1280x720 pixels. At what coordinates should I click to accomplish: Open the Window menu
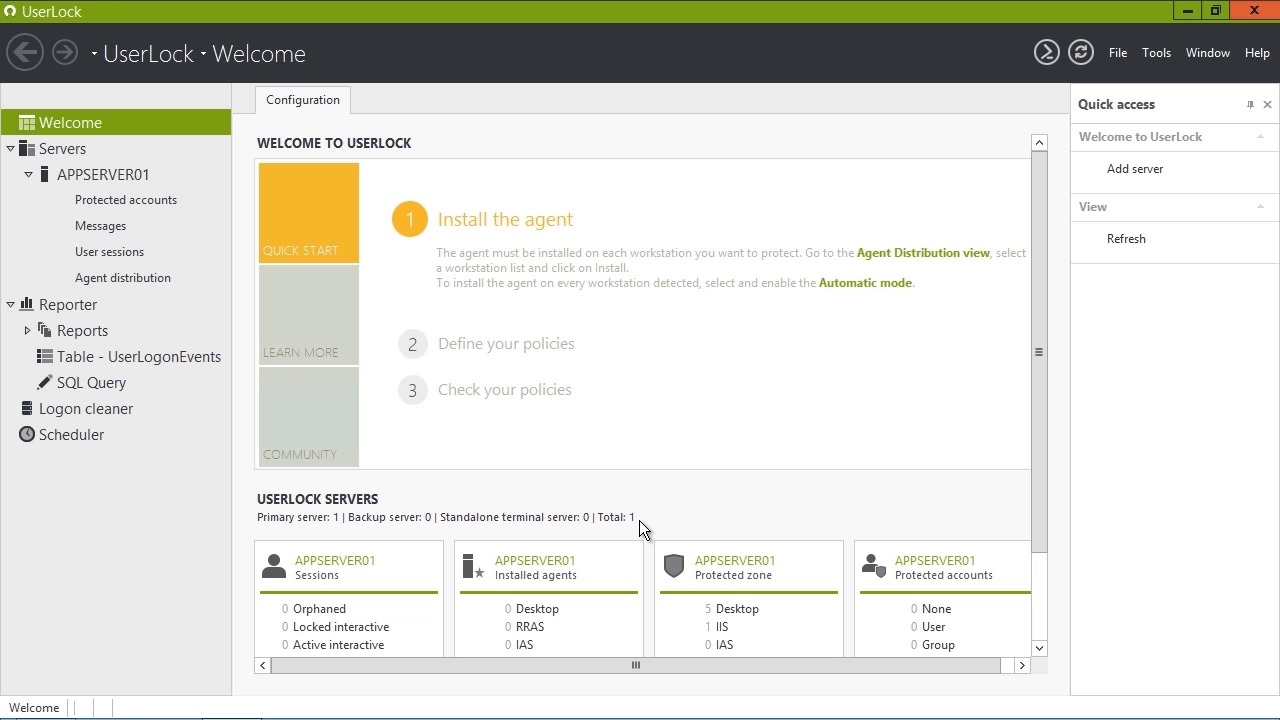pos(1208,53)
